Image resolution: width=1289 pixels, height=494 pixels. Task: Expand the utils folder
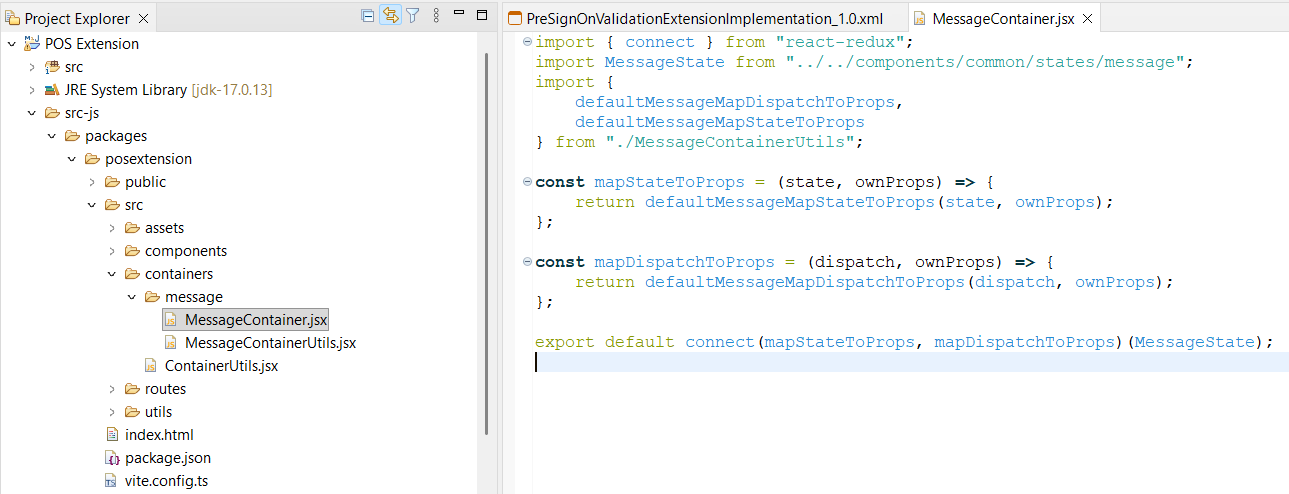[x=111, y=412]
